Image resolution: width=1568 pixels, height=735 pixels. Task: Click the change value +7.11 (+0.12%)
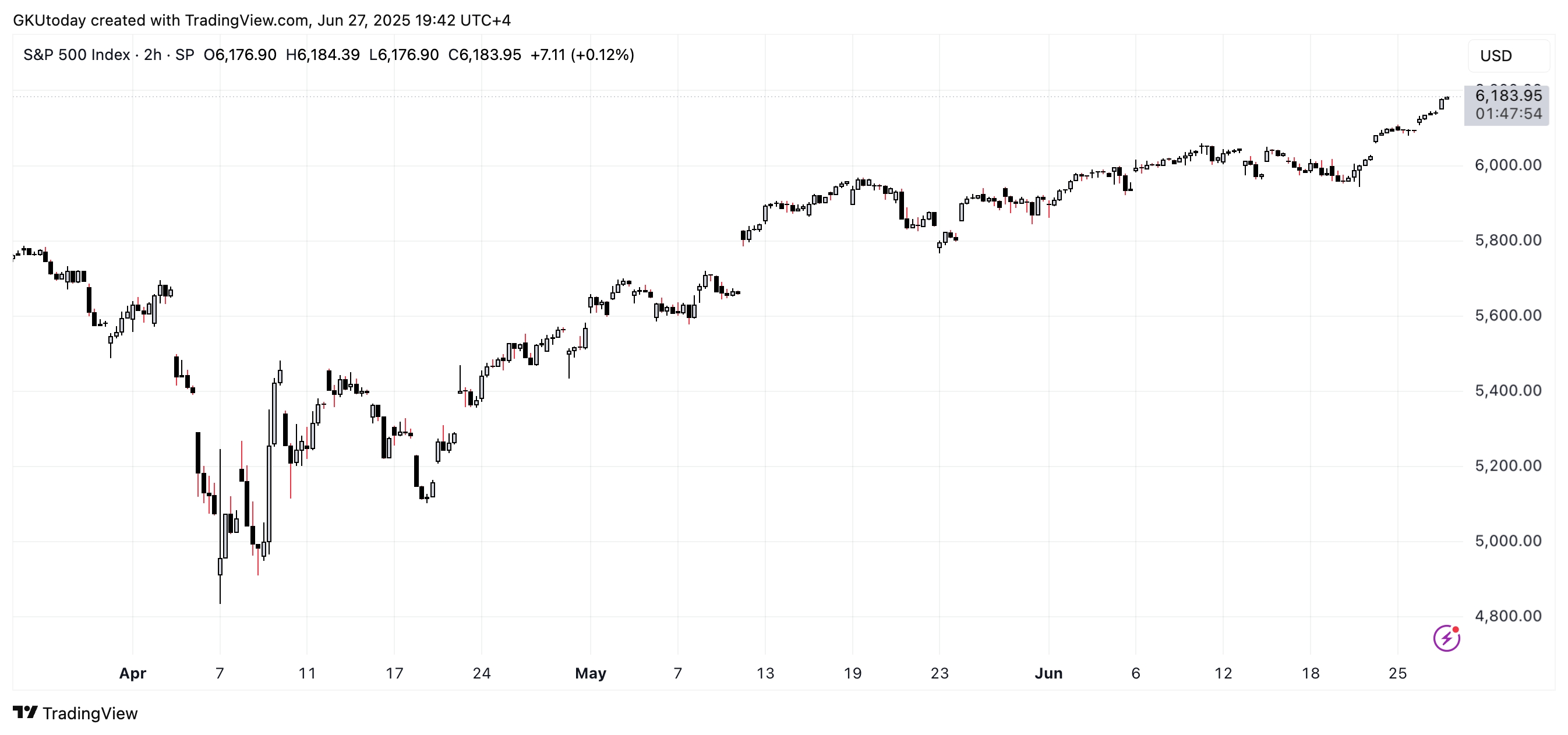click(582, 55)
